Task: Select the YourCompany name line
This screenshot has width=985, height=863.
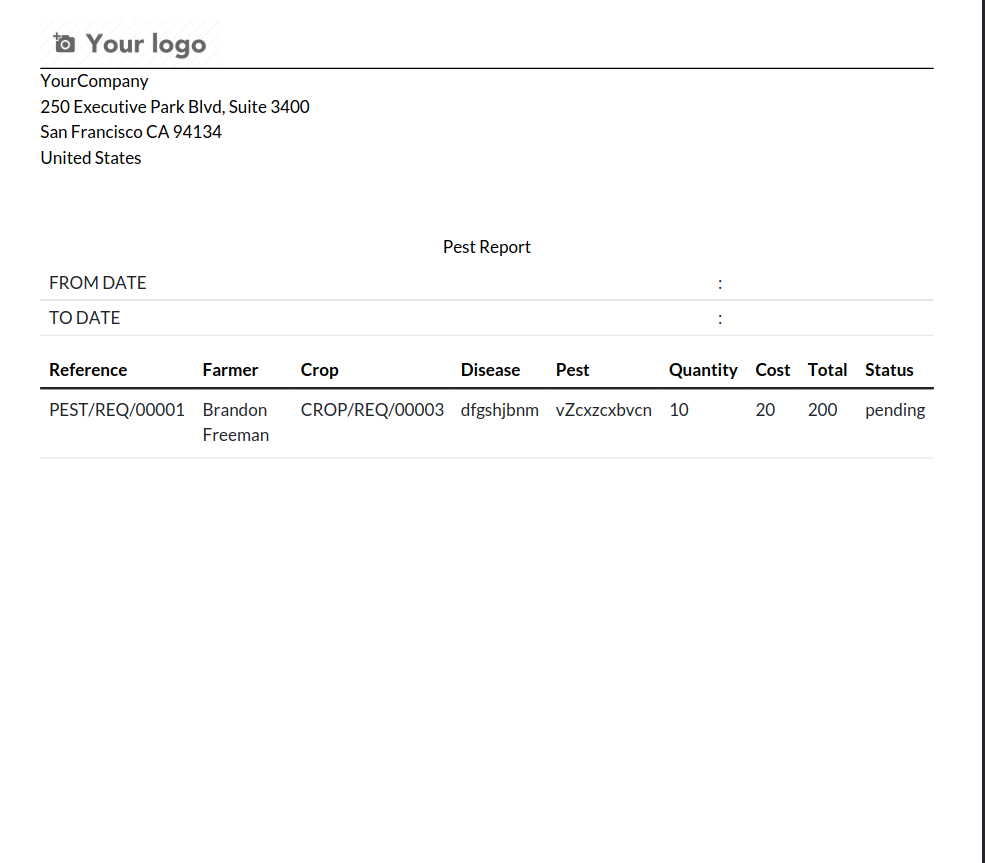Action: (x=94, y=81)
